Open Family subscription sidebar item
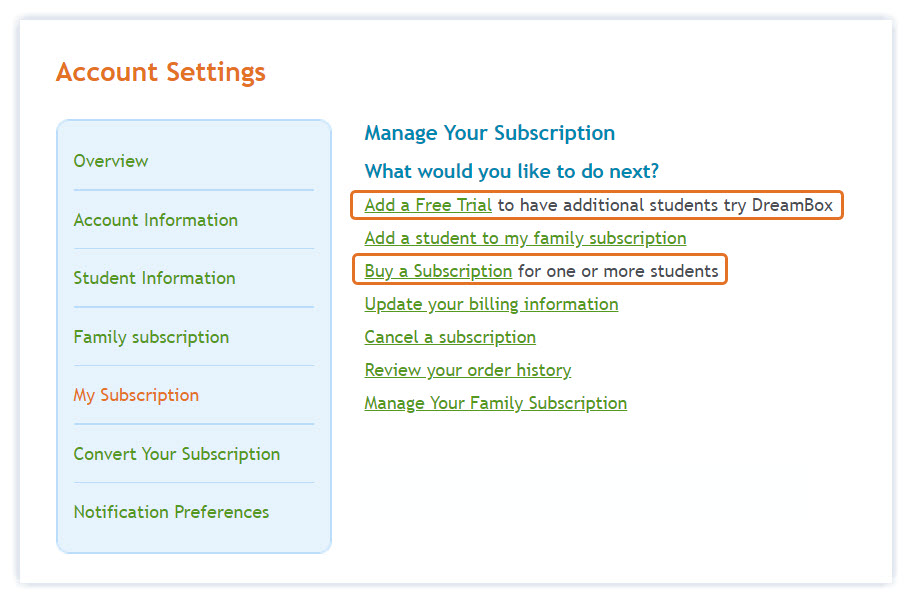The height and width of the screenshot is (603, 912). (x=151, y=337)
